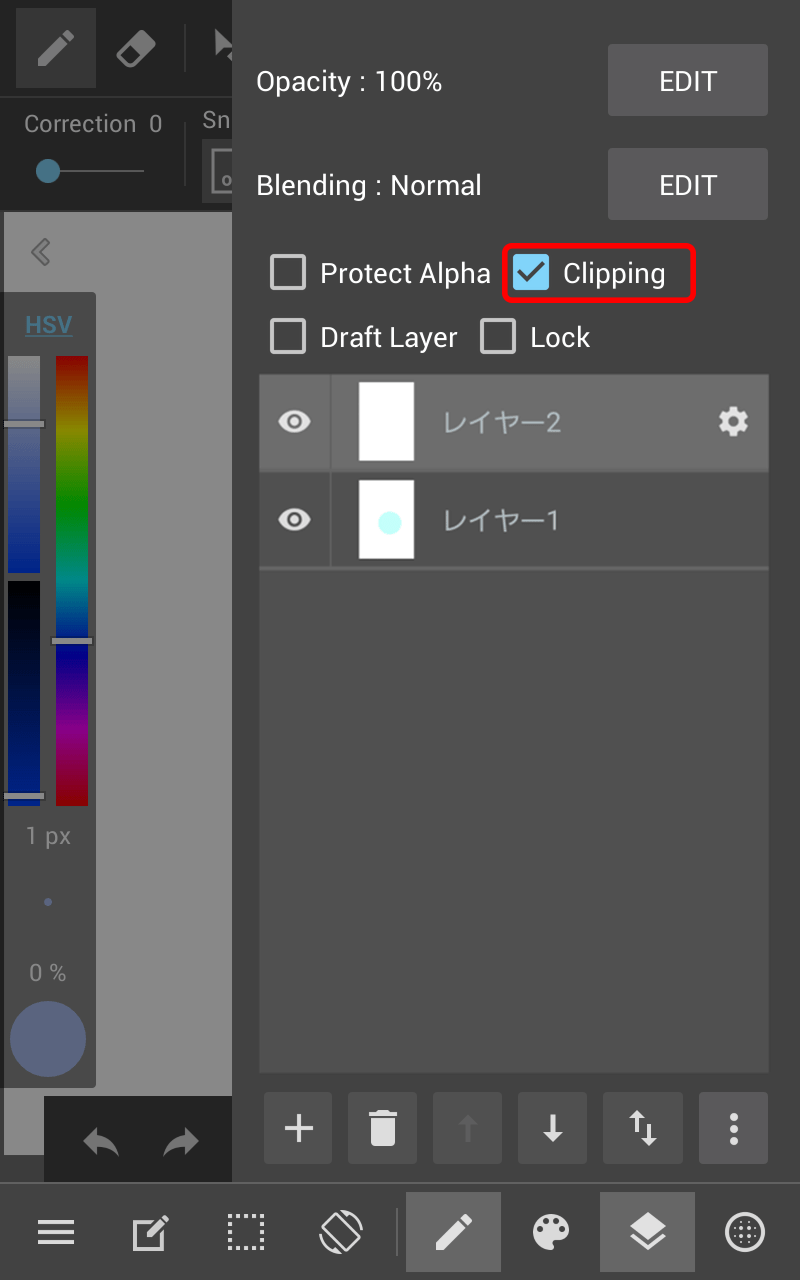Hide the レイヤー2 layer

pos(294,422)
